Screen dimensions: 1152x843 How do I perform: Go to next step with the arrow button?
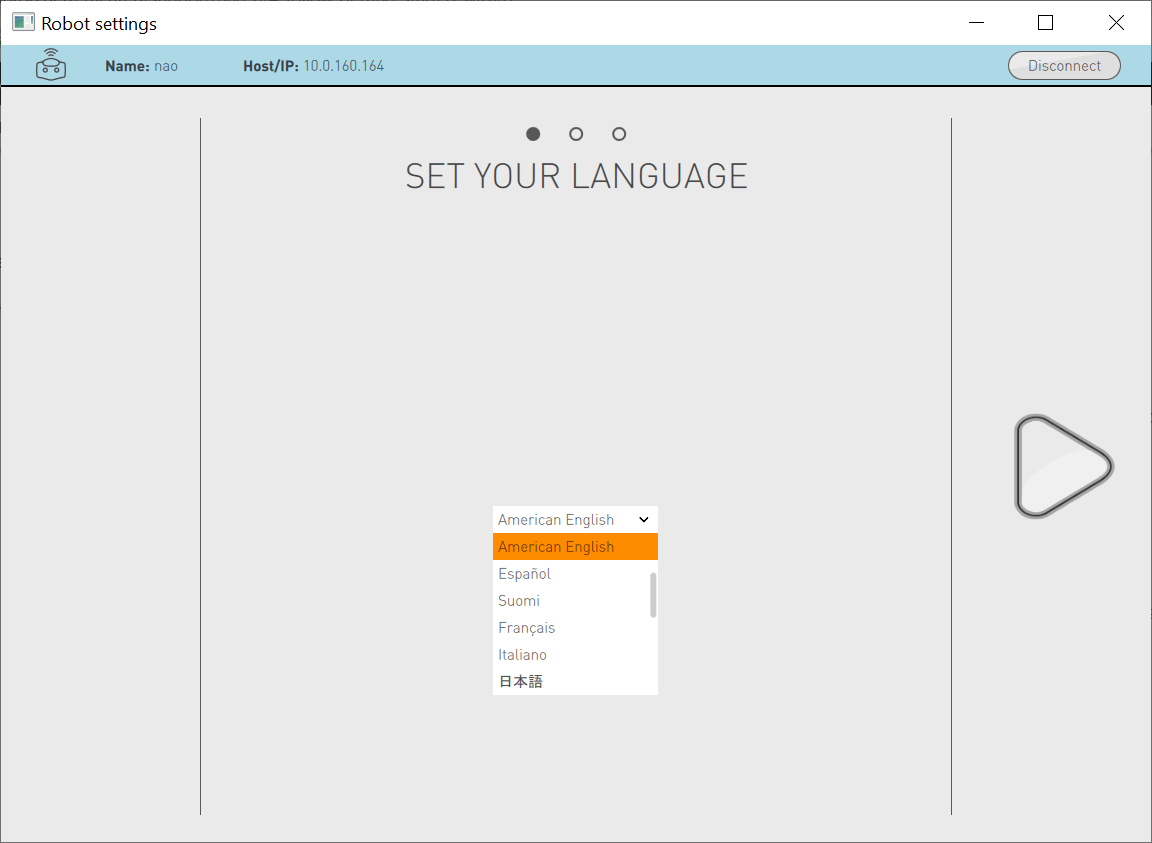click(1063, 466)
